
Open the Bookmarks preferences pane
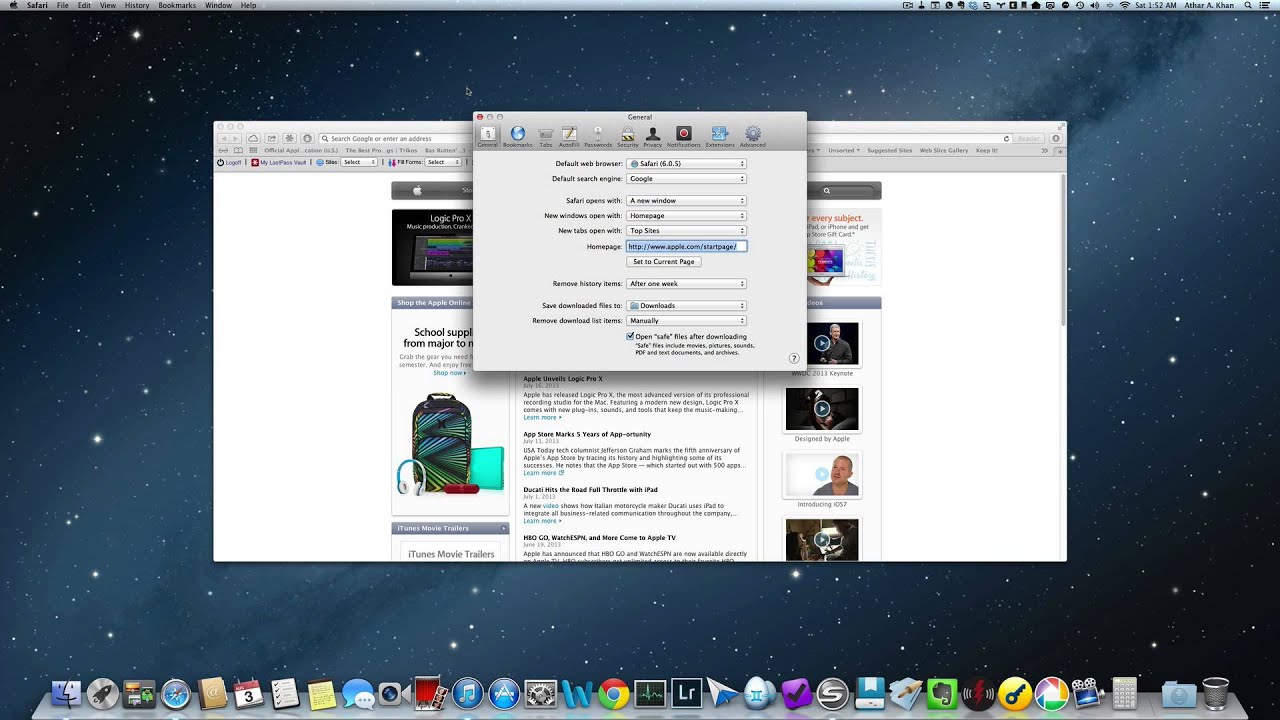[x=517, y=137]
